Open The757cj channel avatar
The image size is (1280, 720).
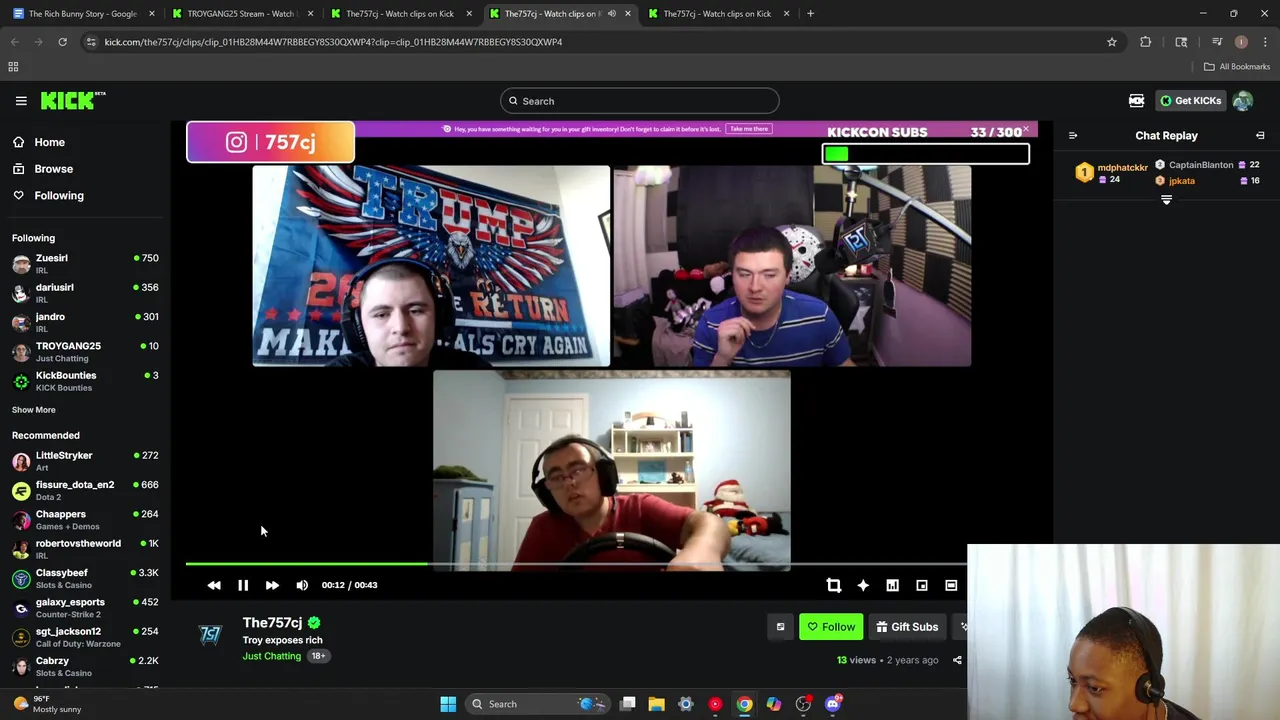pyautogui.click(x=210, y=635)
